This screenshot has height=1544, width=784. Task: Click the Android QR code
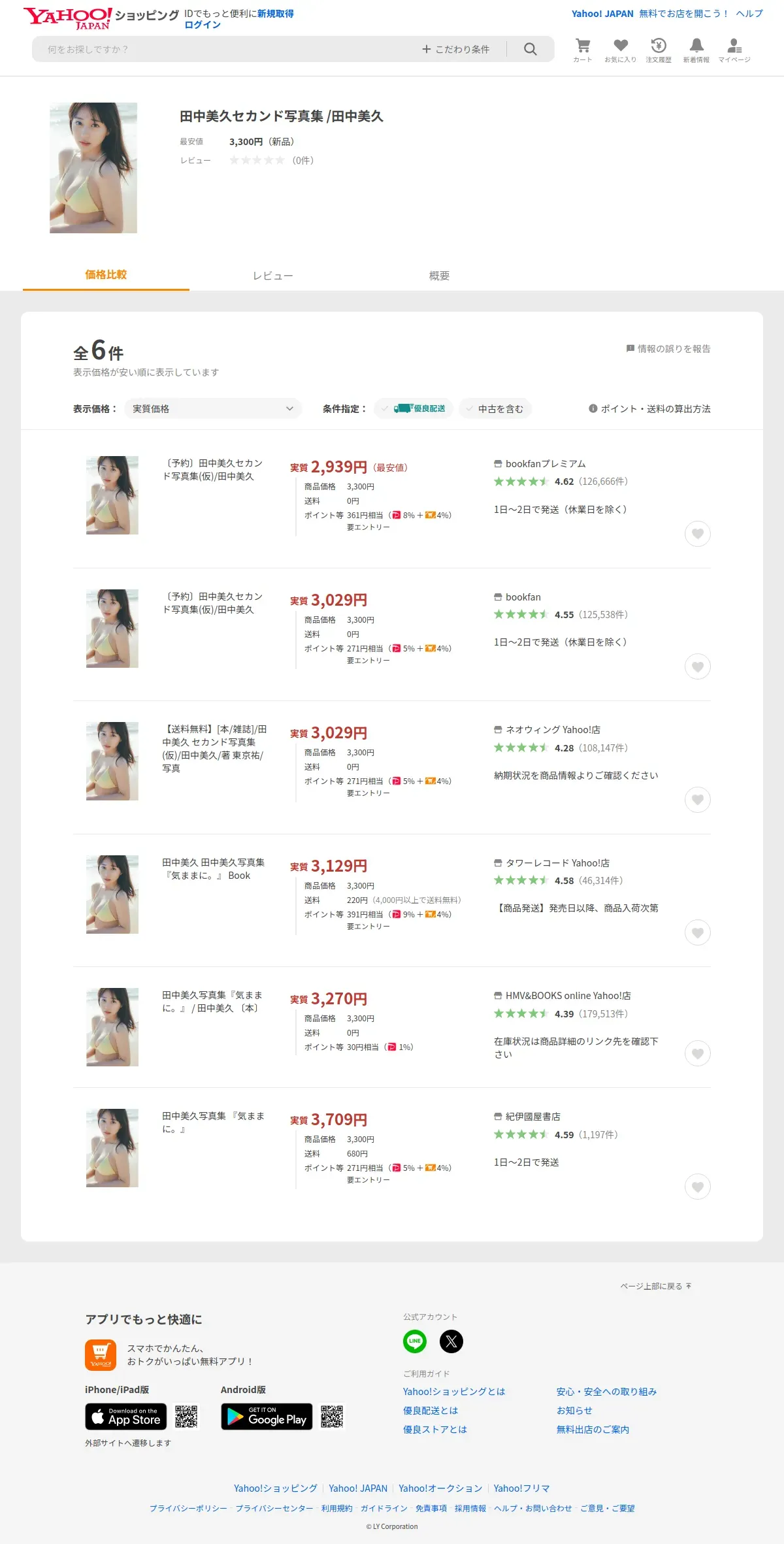point(332,1417)
